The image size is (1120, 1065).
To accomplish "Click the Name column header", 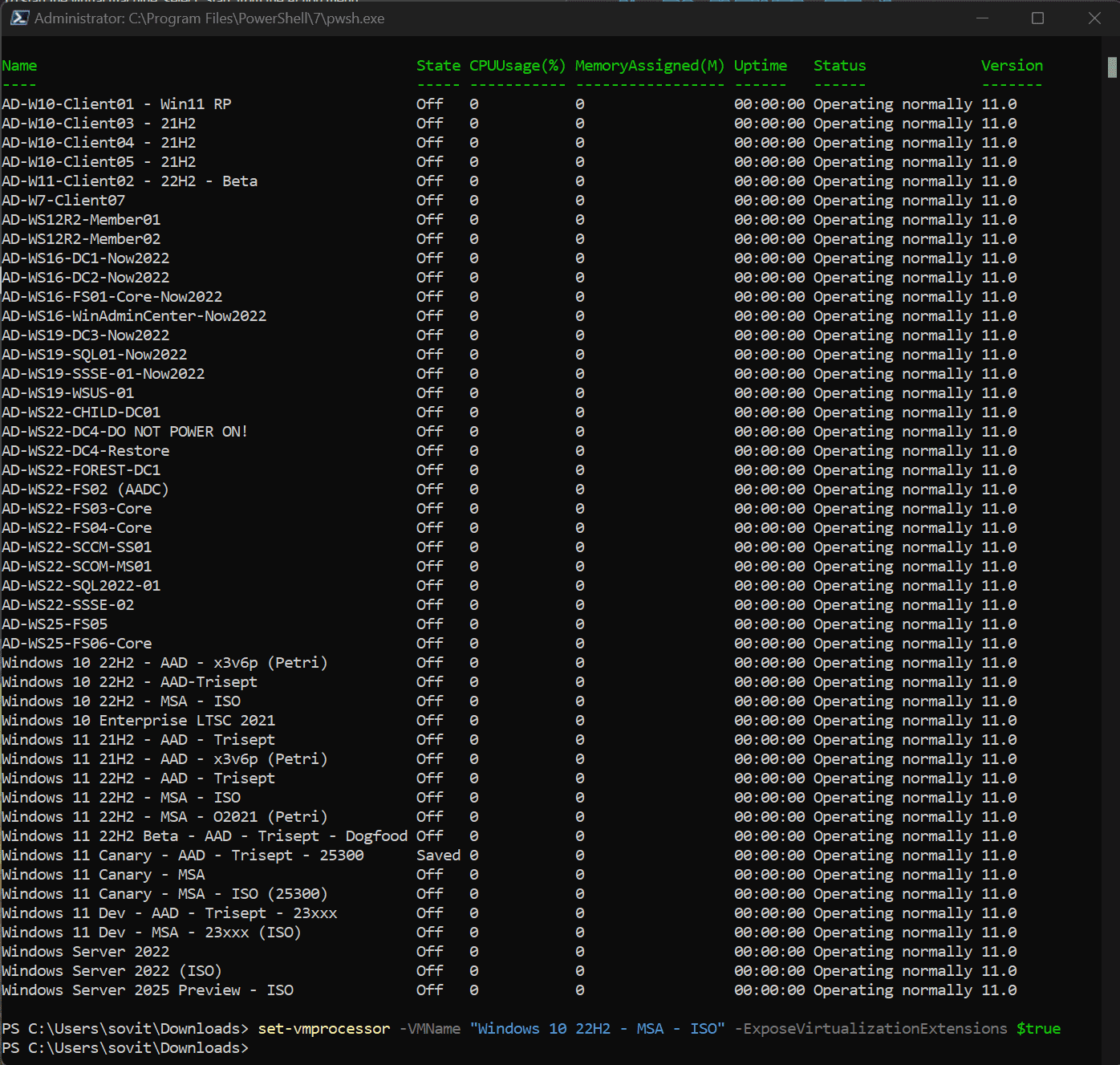I will [19, 66].
